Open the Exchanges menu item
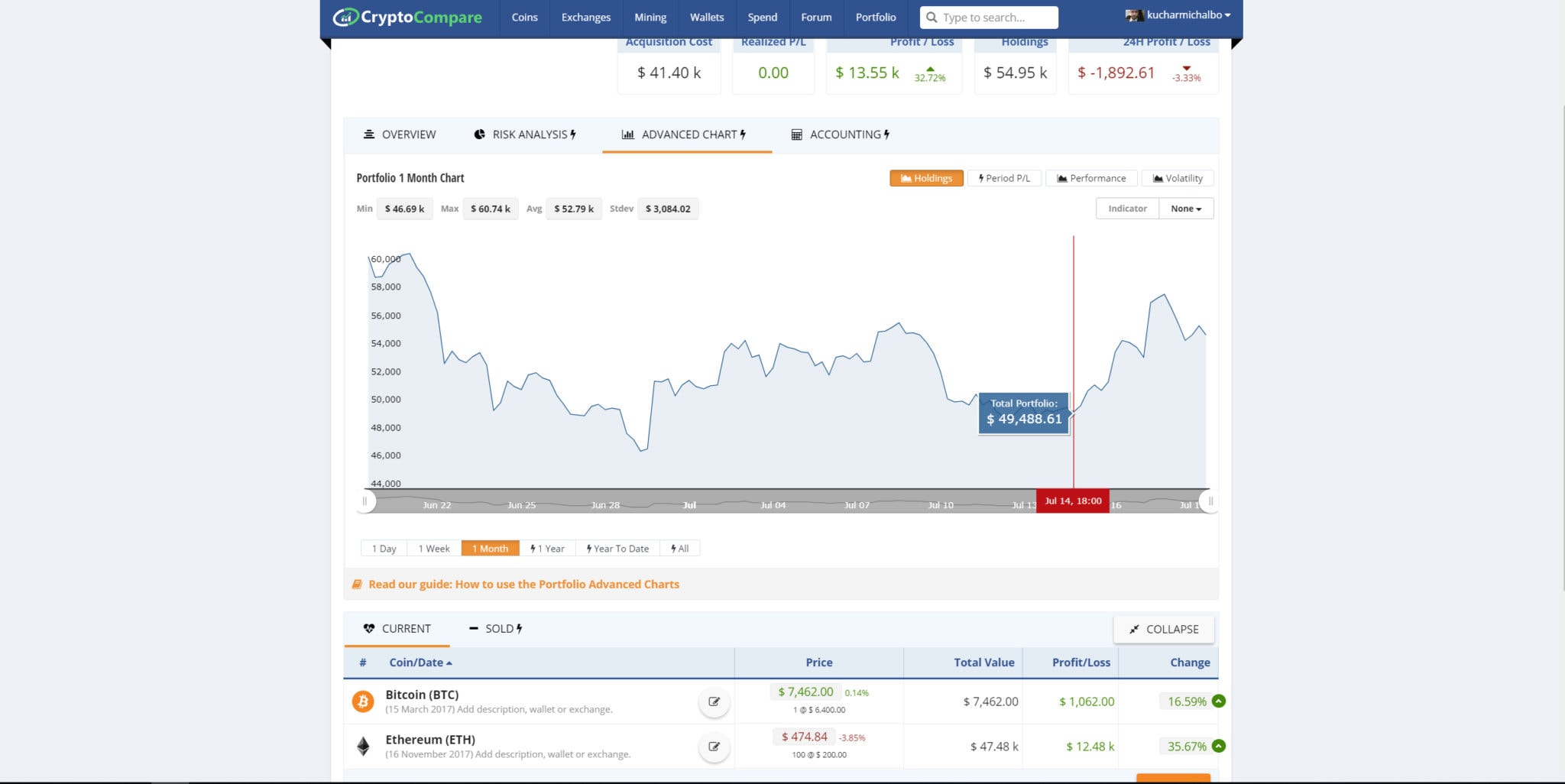 click(x=586, y=17)
